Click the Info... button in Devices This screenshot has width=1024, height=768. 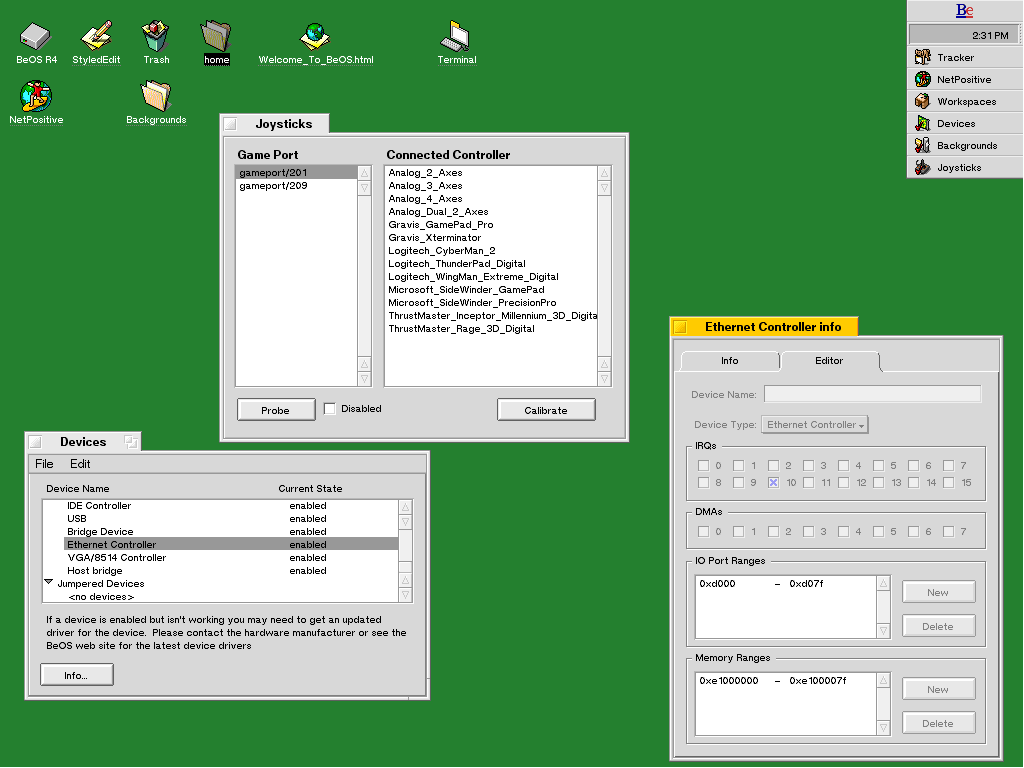tap(76, 675)
